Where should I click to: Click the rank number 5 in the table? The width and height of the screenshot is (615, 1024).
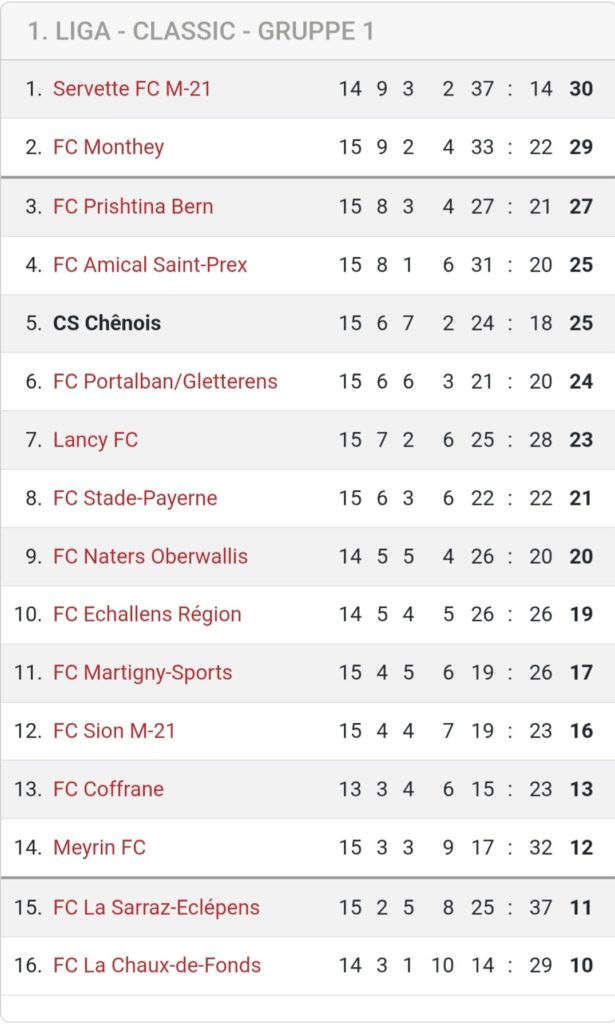point(33,323)
